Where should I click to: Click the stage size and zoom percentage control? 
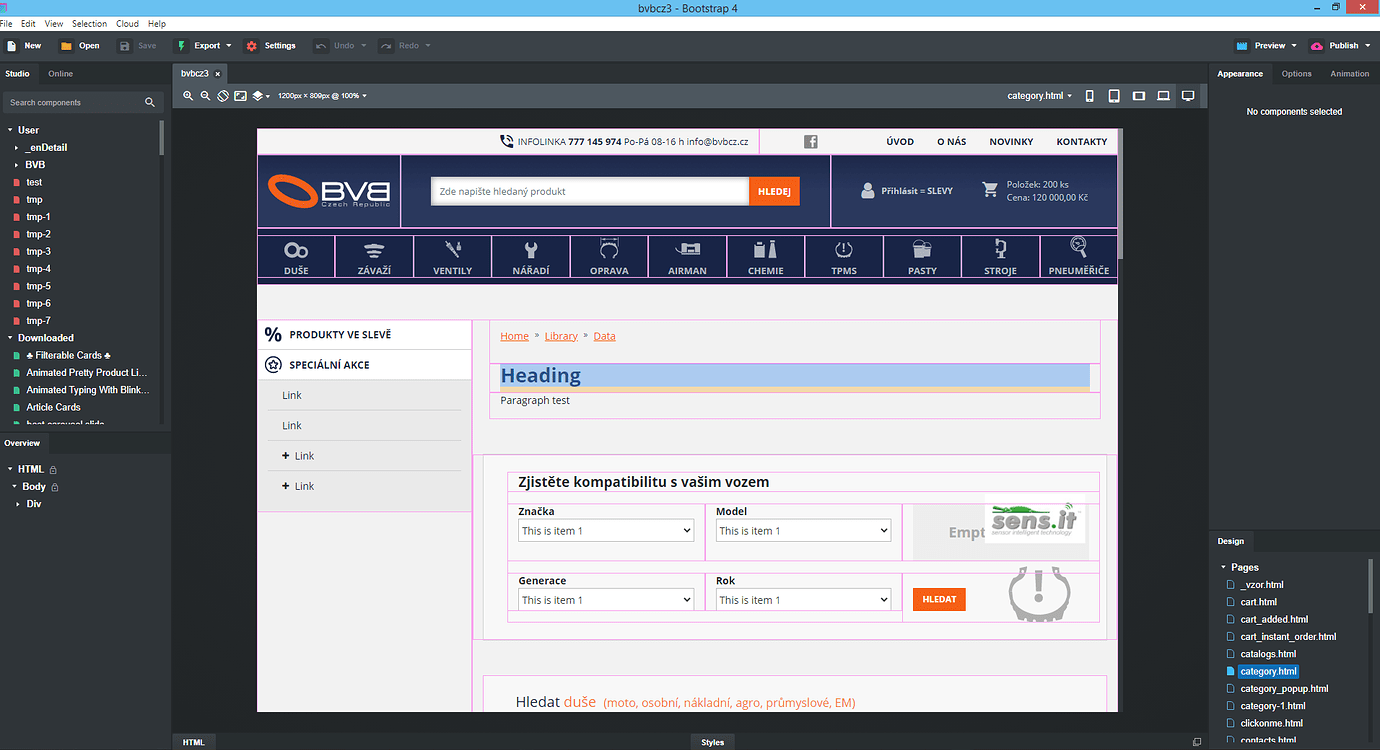click(x=322, y=96)
